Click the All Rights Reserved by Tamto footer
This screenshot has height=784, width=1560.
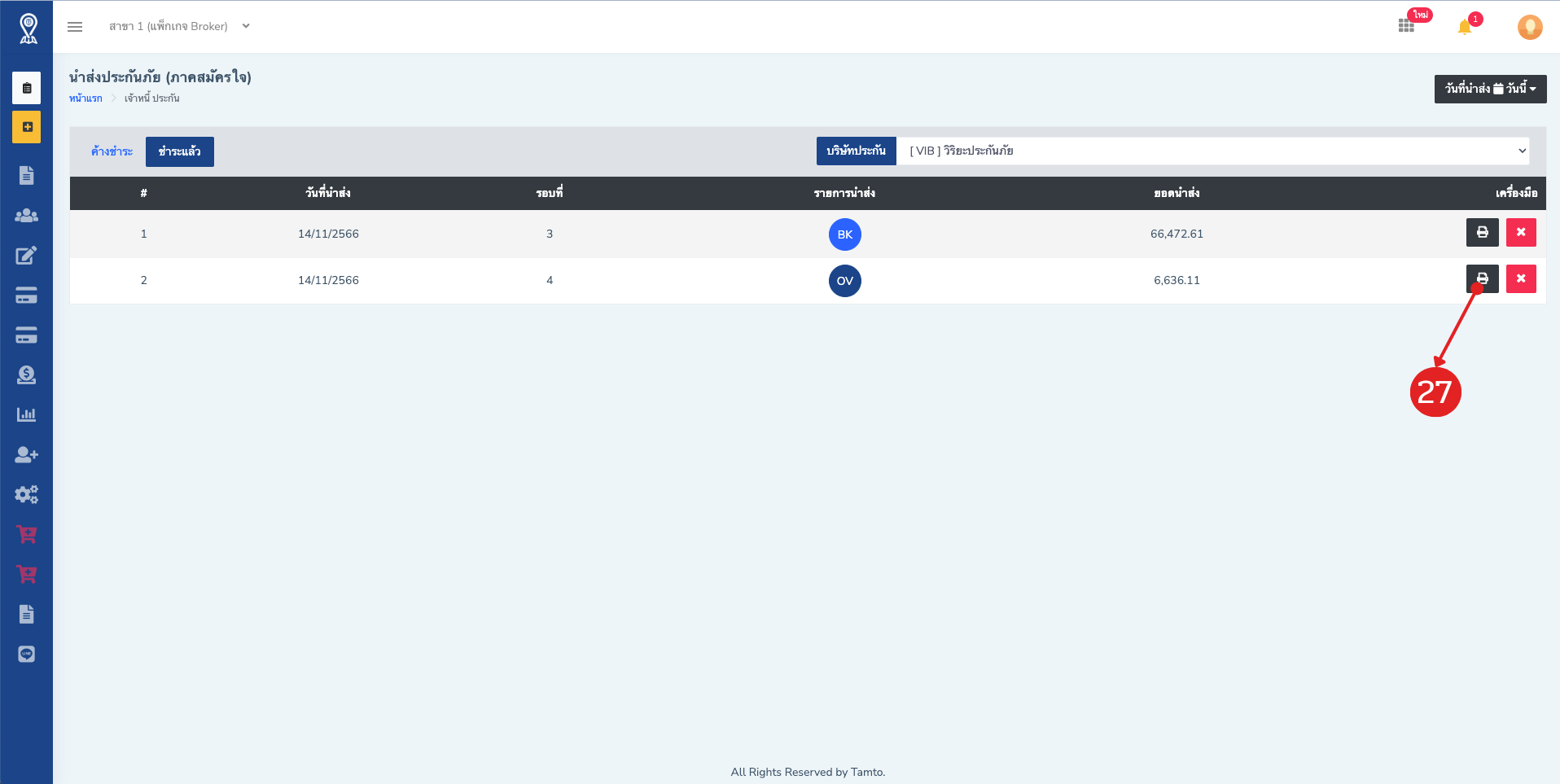808,772
